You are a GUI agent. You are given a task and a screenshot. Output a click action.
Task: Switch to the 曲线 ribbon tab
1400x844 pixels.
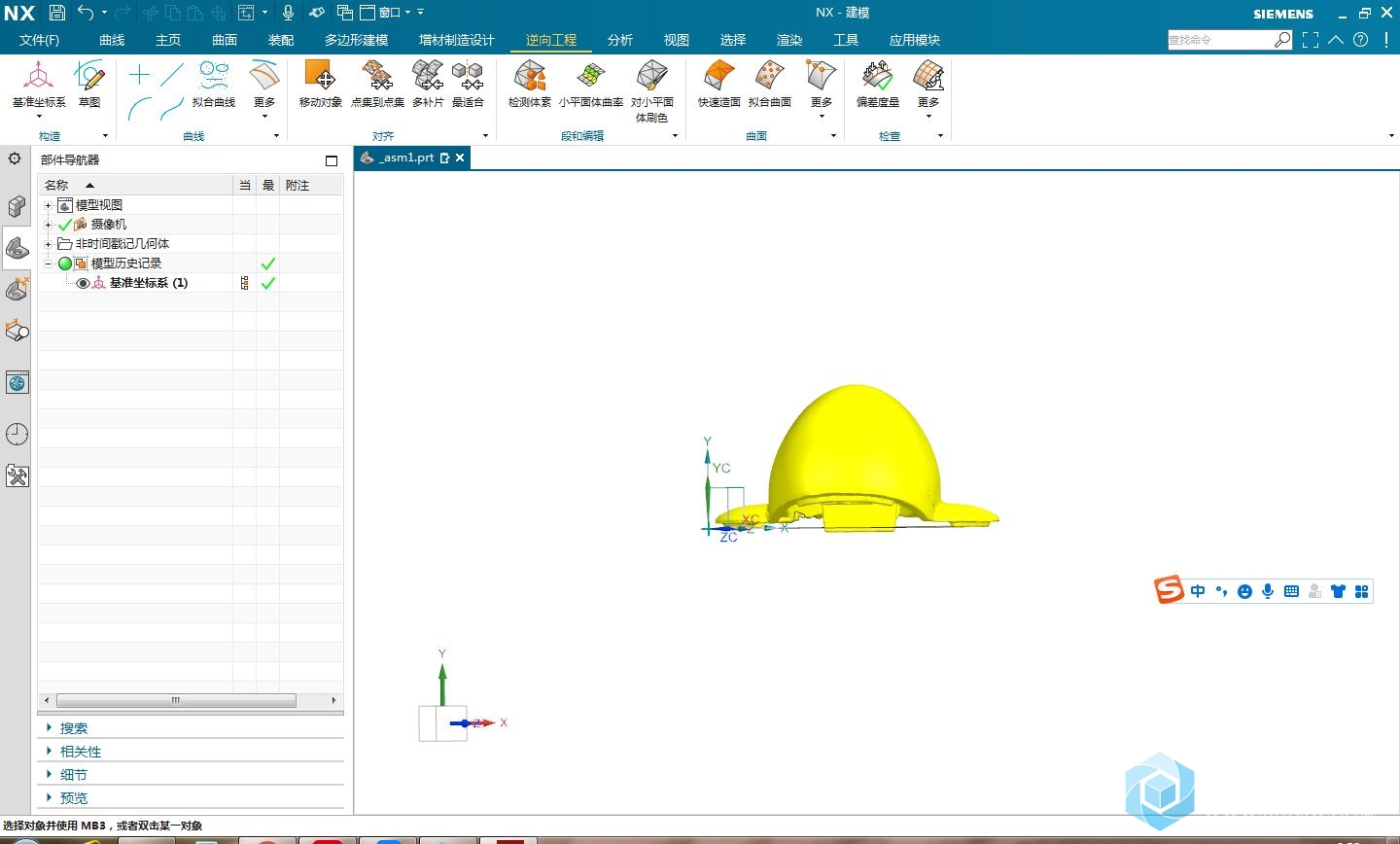click(112, 40)
